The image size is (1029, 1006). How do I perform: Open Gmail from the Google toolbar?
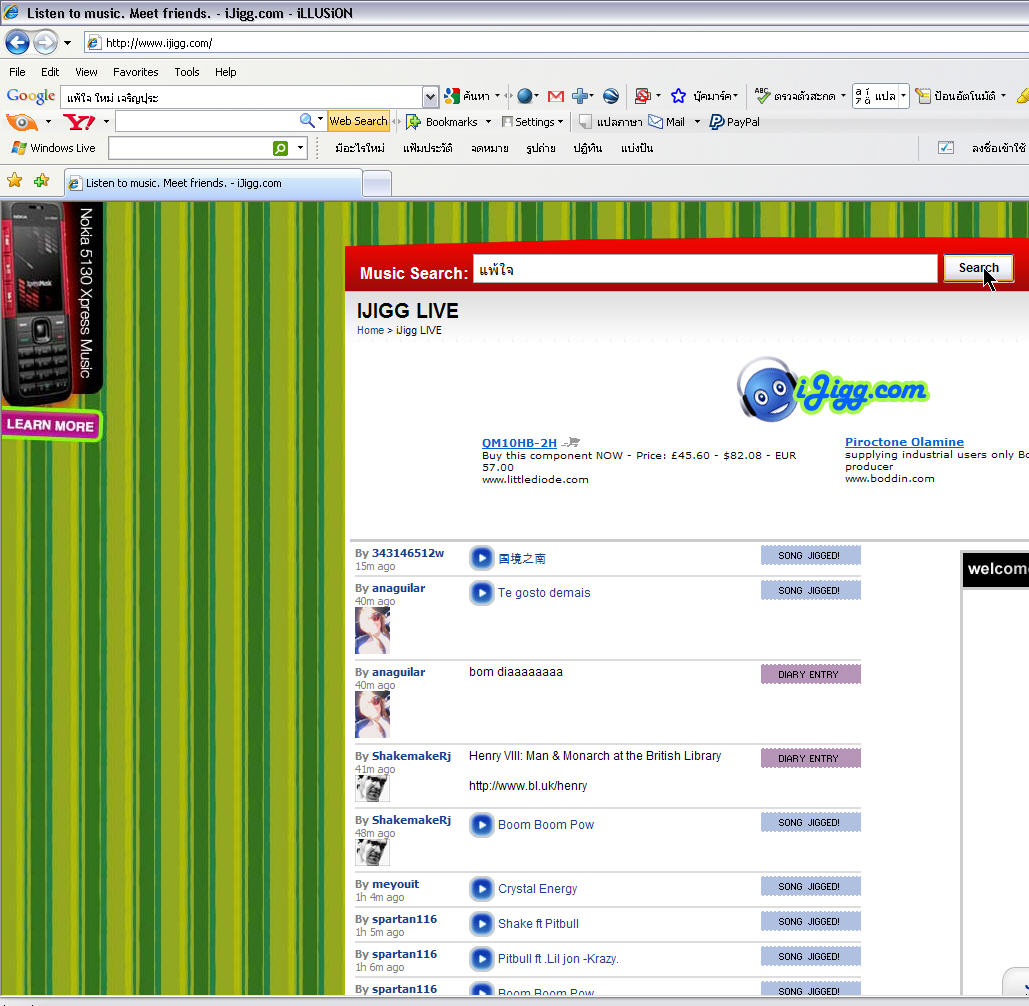[x=556, y=96]
